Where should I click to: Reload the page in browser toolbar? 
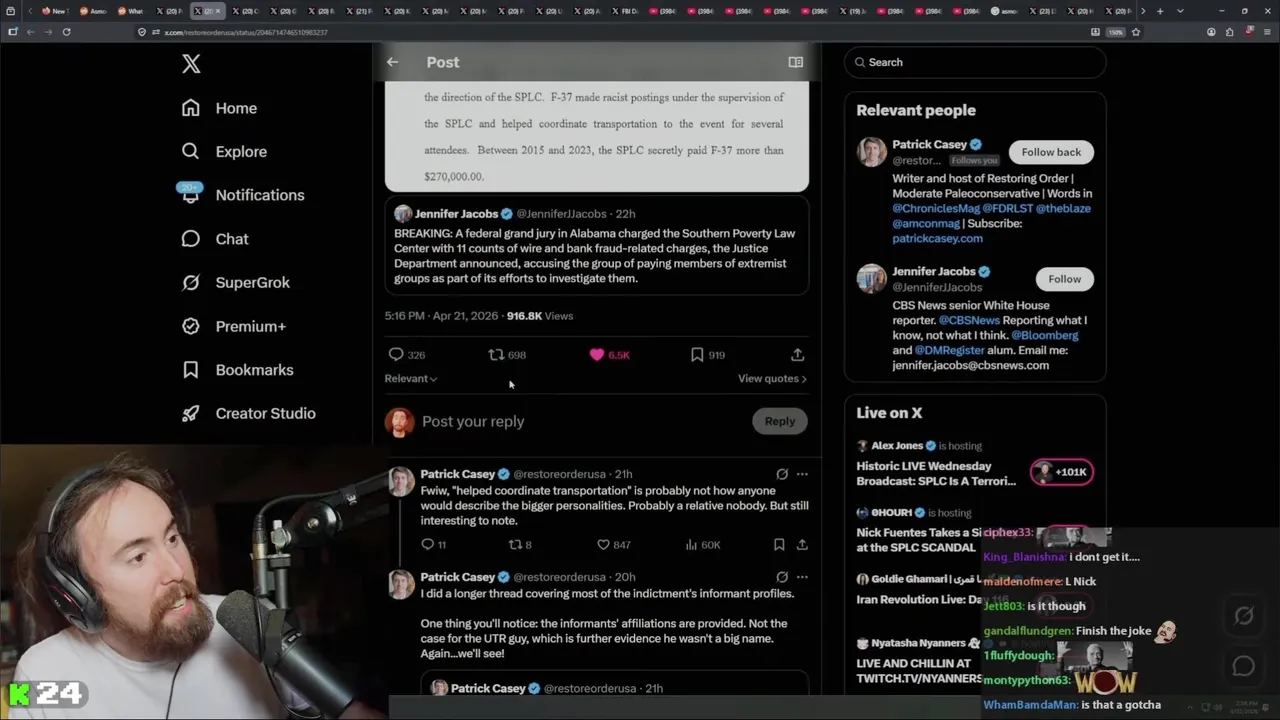pyautogui.click(x=66, y=32)
